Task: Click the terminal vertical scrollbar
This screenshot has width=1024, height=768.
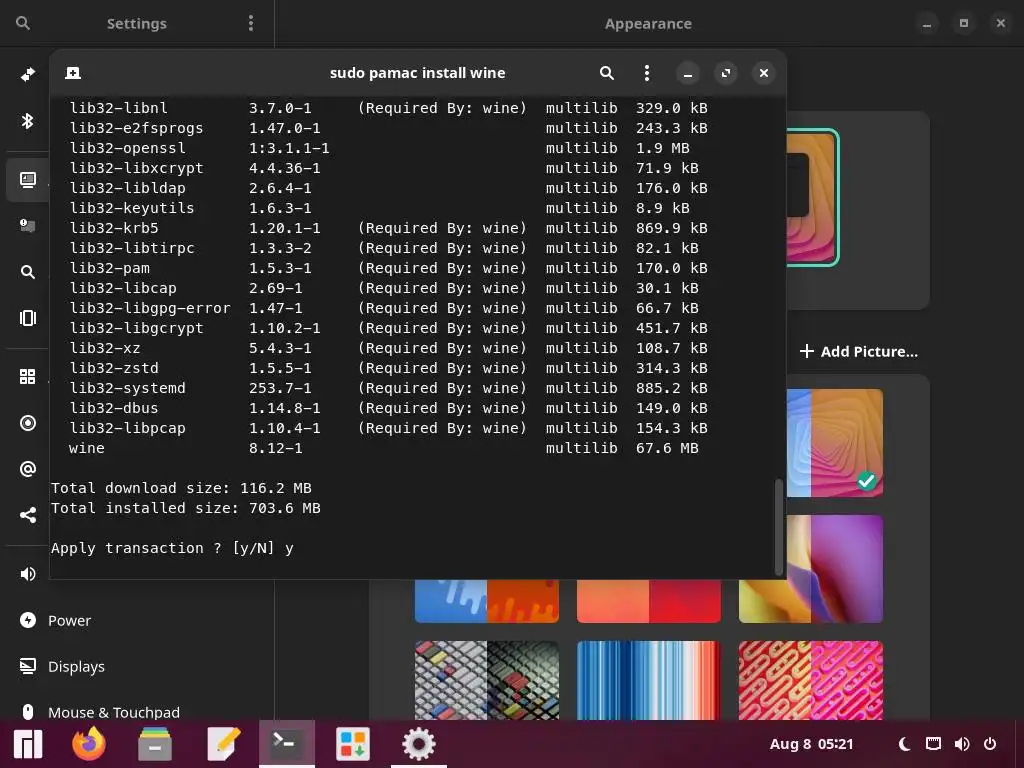Action: click(x=778, y=526)
